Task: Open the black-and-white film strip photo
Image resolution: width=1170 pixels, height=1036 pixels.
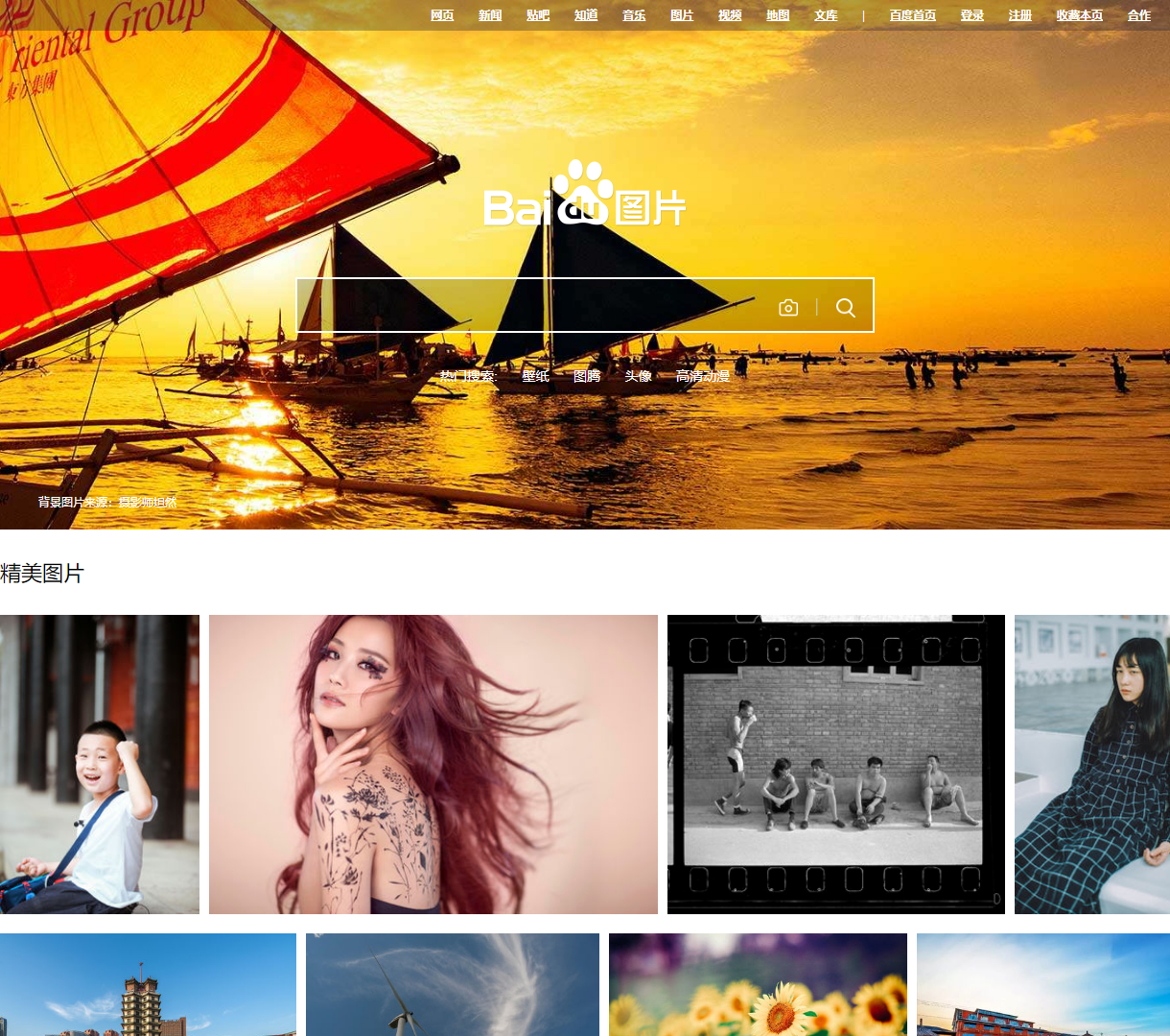Action: [836, 765]
